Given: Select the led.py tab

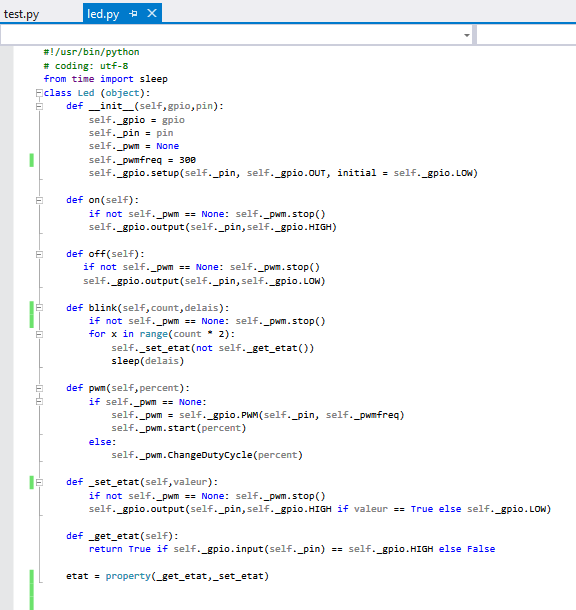Looking at the screenshot, I should (x=103, y=14).
